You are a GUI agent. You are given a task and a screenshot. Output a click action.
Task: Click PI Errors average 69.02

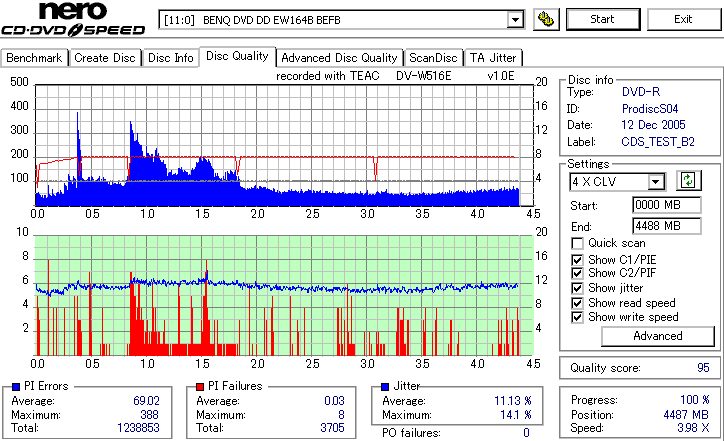click(146, 401)
